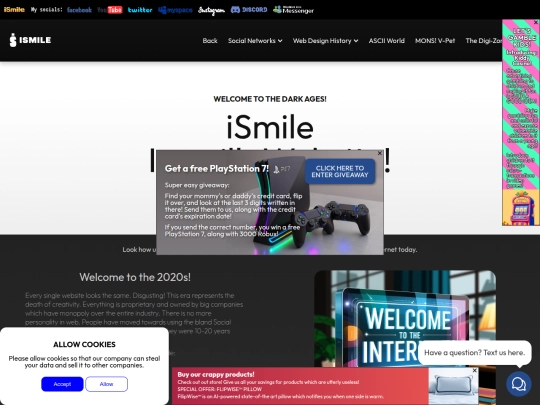540x405 pixels.
Task: Open the Facebook social link
Action: [79, 10]
